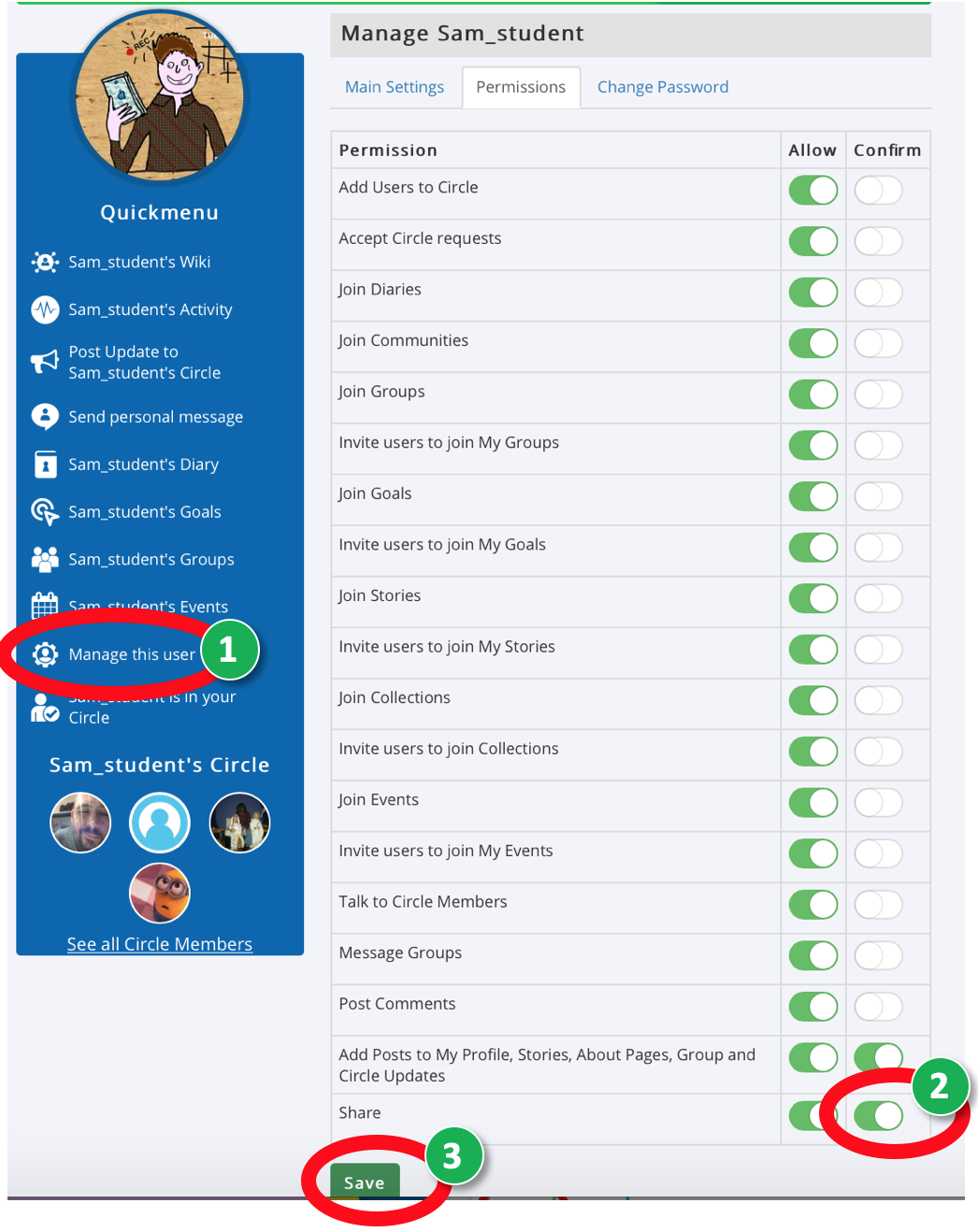This screenshot has width=978, height=1232.
Task: Open Sam_student's Groups people icon
Action: coord(45,559)
